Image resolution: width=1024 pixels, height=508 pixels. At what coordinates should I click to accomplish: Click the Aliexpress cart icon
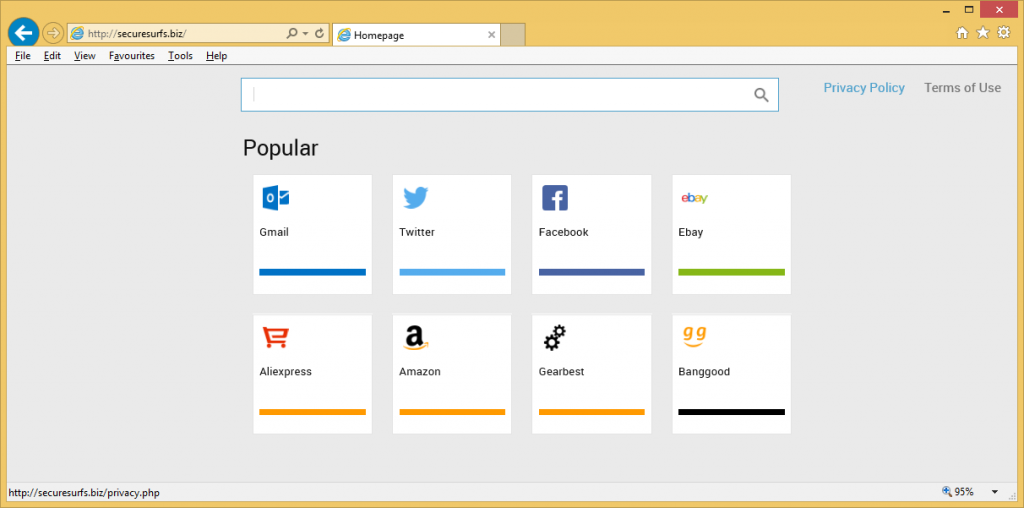pos(276,338)
